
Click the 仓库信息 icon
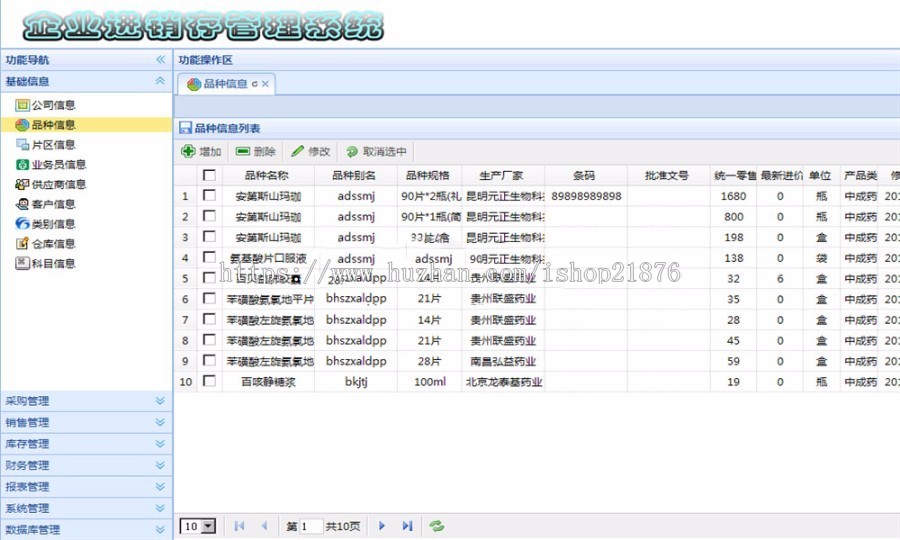tap(22, 244)
